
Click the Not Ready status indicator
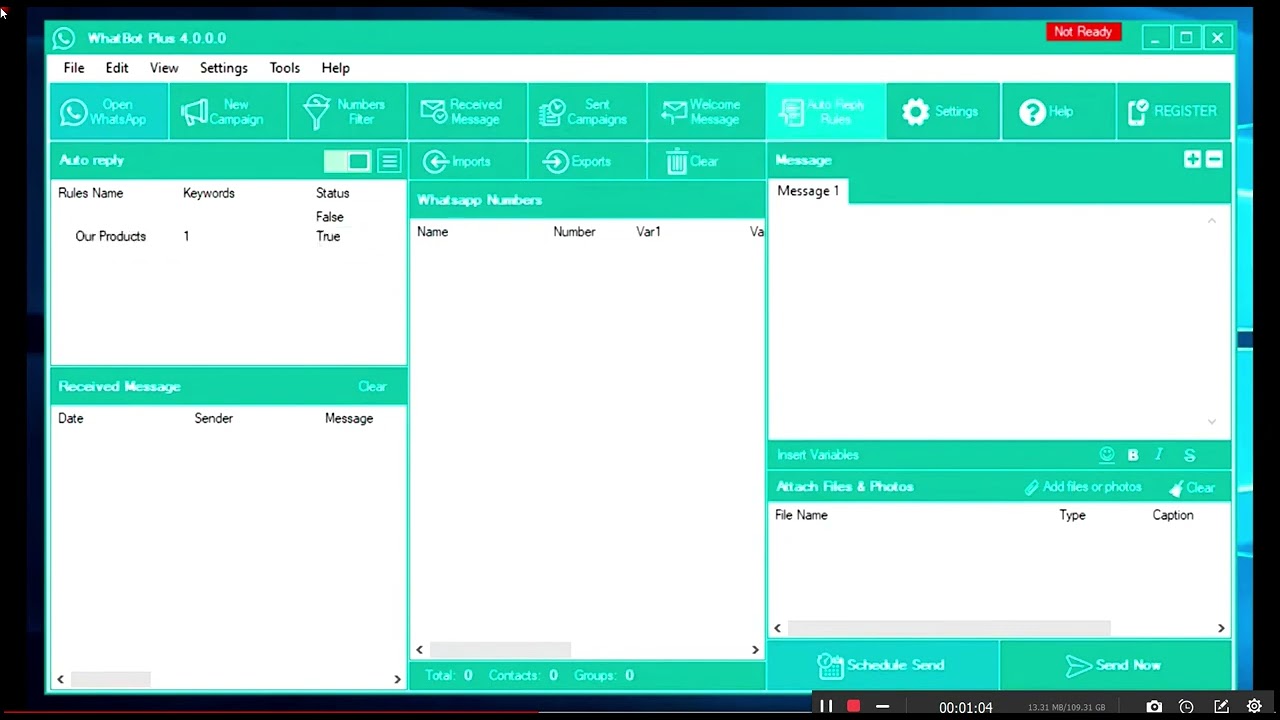point(1083,32)
